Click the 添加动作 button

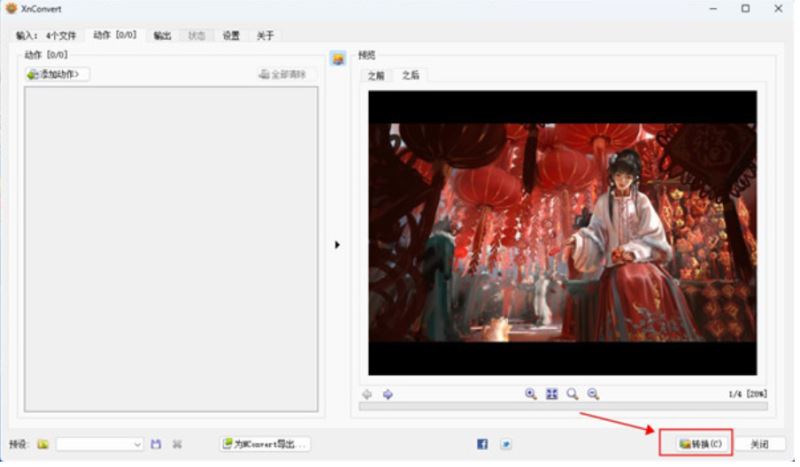point(57,74)
